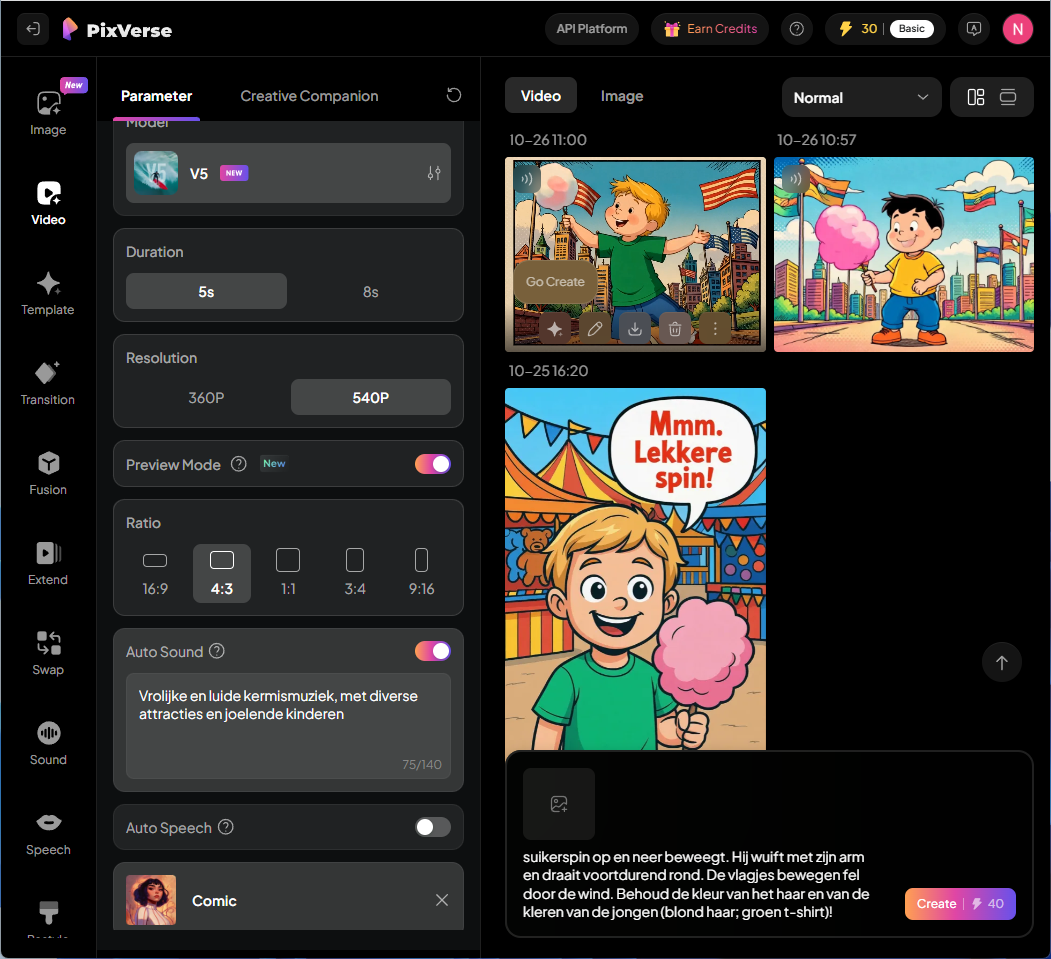Select the Video tool in sidebar
1051x959 pixels.
[x=48, y=203]
